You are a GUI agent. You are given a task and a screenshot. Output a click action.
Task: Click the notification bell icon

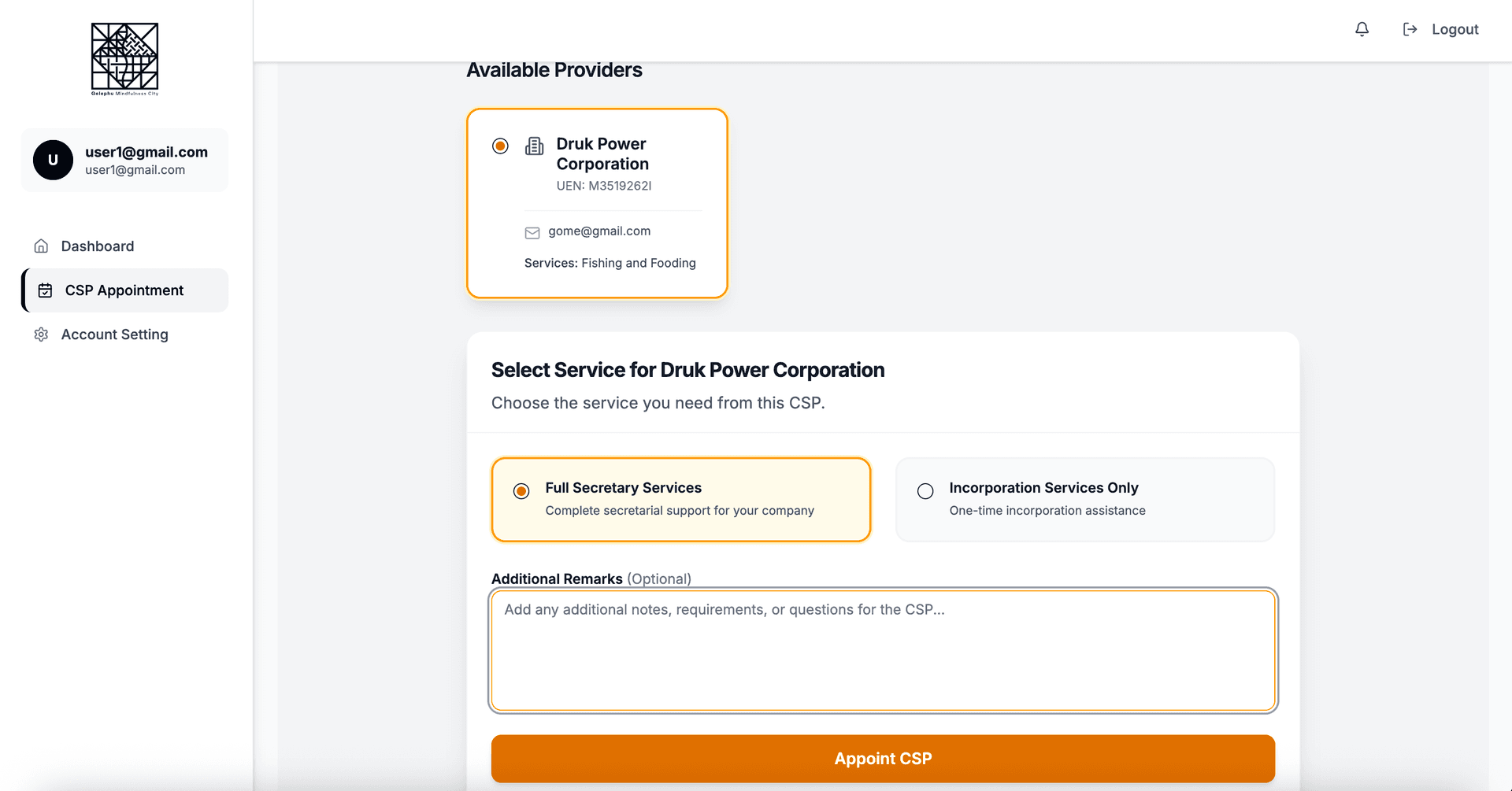(1362, 29)
